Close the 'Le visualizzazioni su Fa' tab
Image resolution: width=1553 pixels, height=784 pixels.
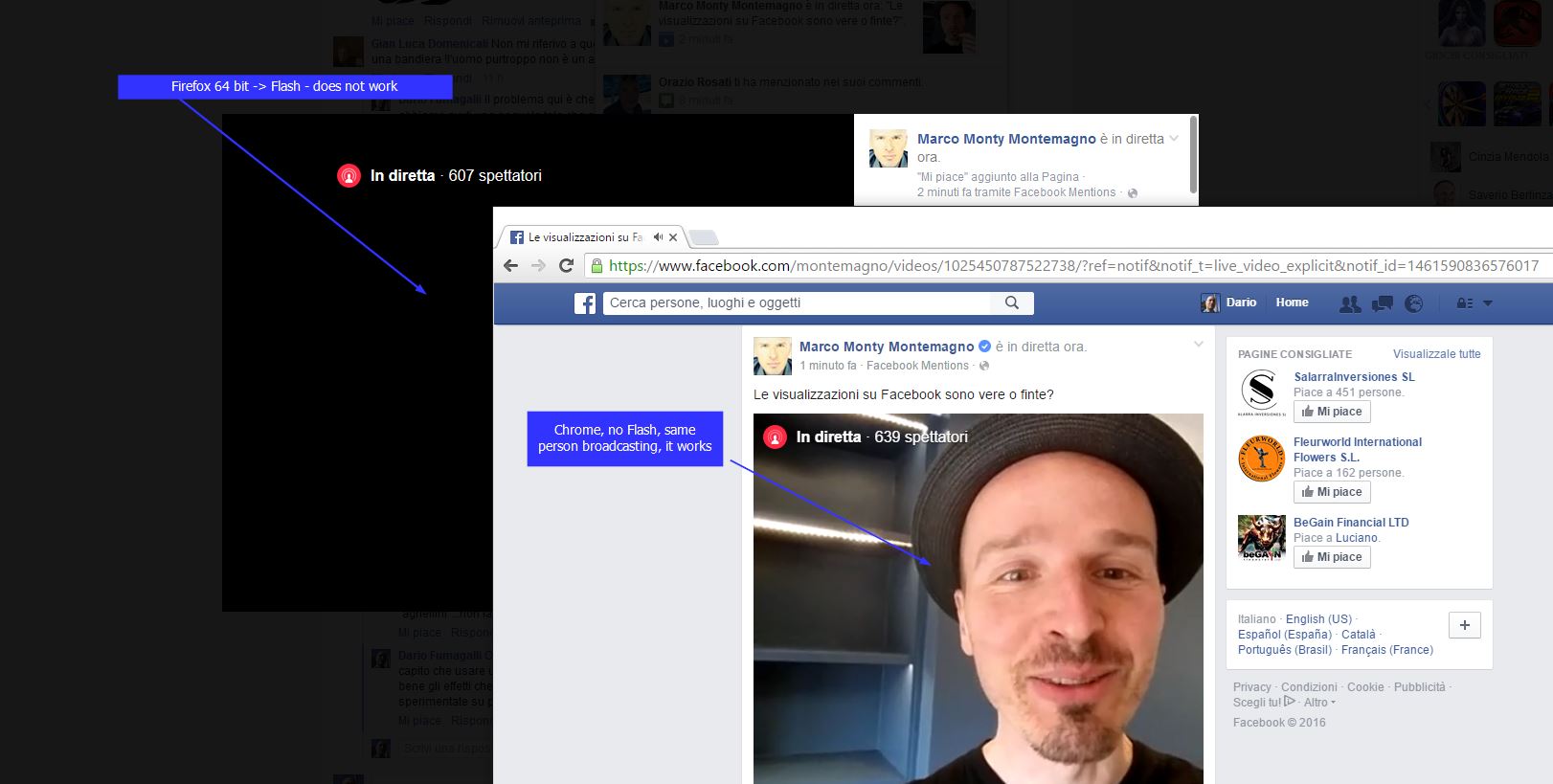click(x=673, y=237)
